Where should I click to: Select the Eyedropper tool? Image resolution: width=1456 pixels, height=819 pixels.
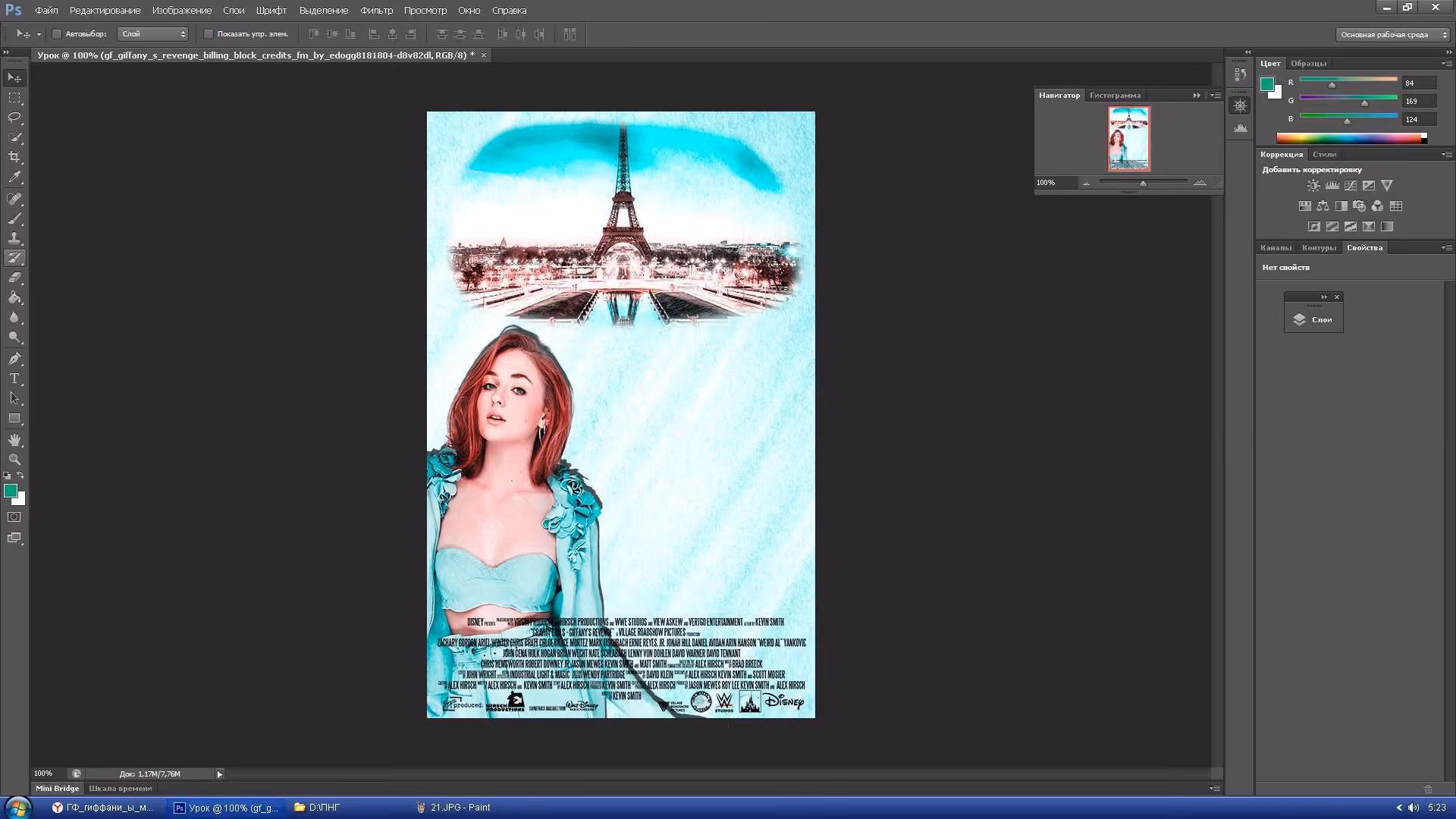14,177
